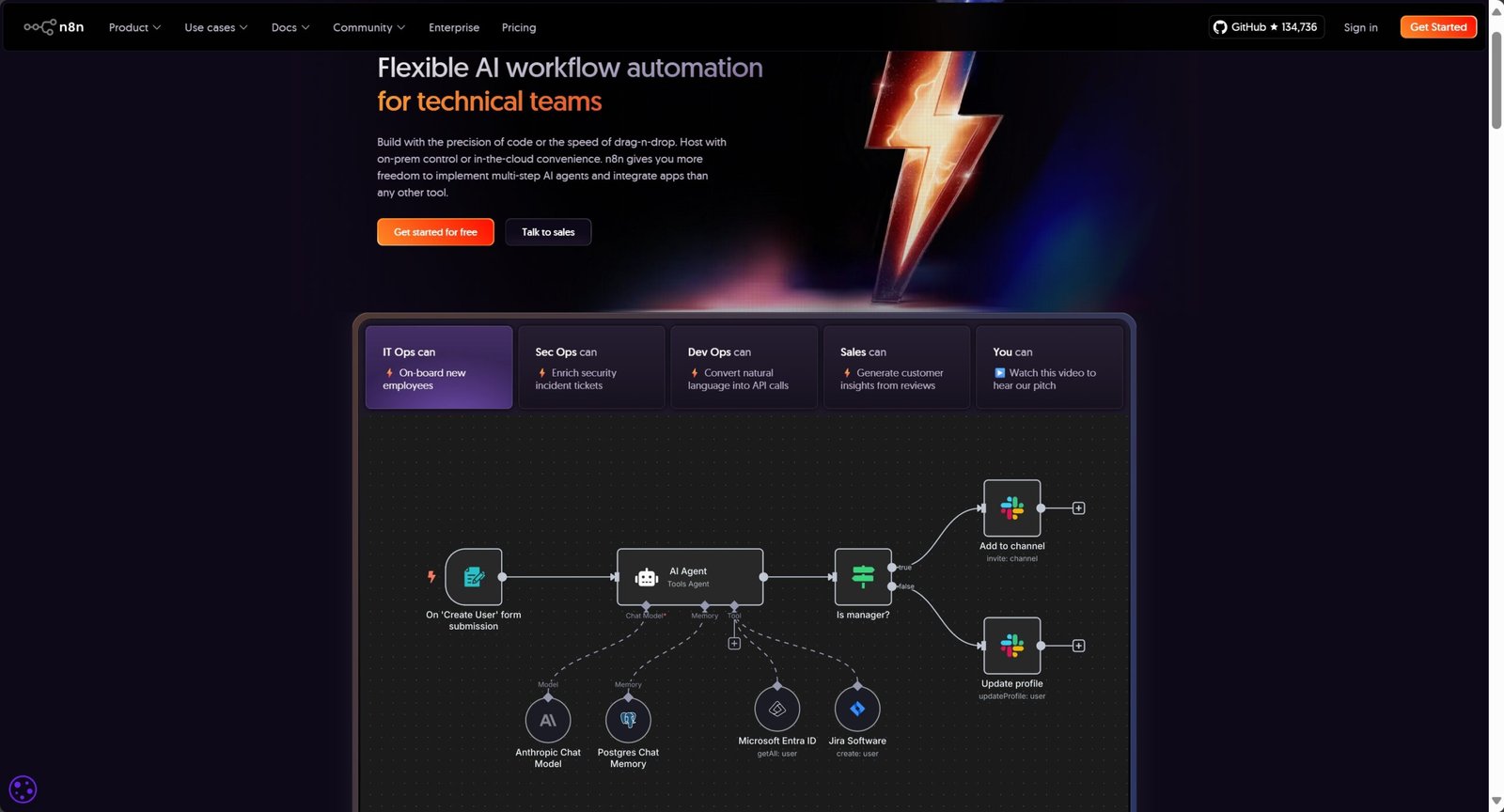Open the GitHub stars link

coord(1266,27)
